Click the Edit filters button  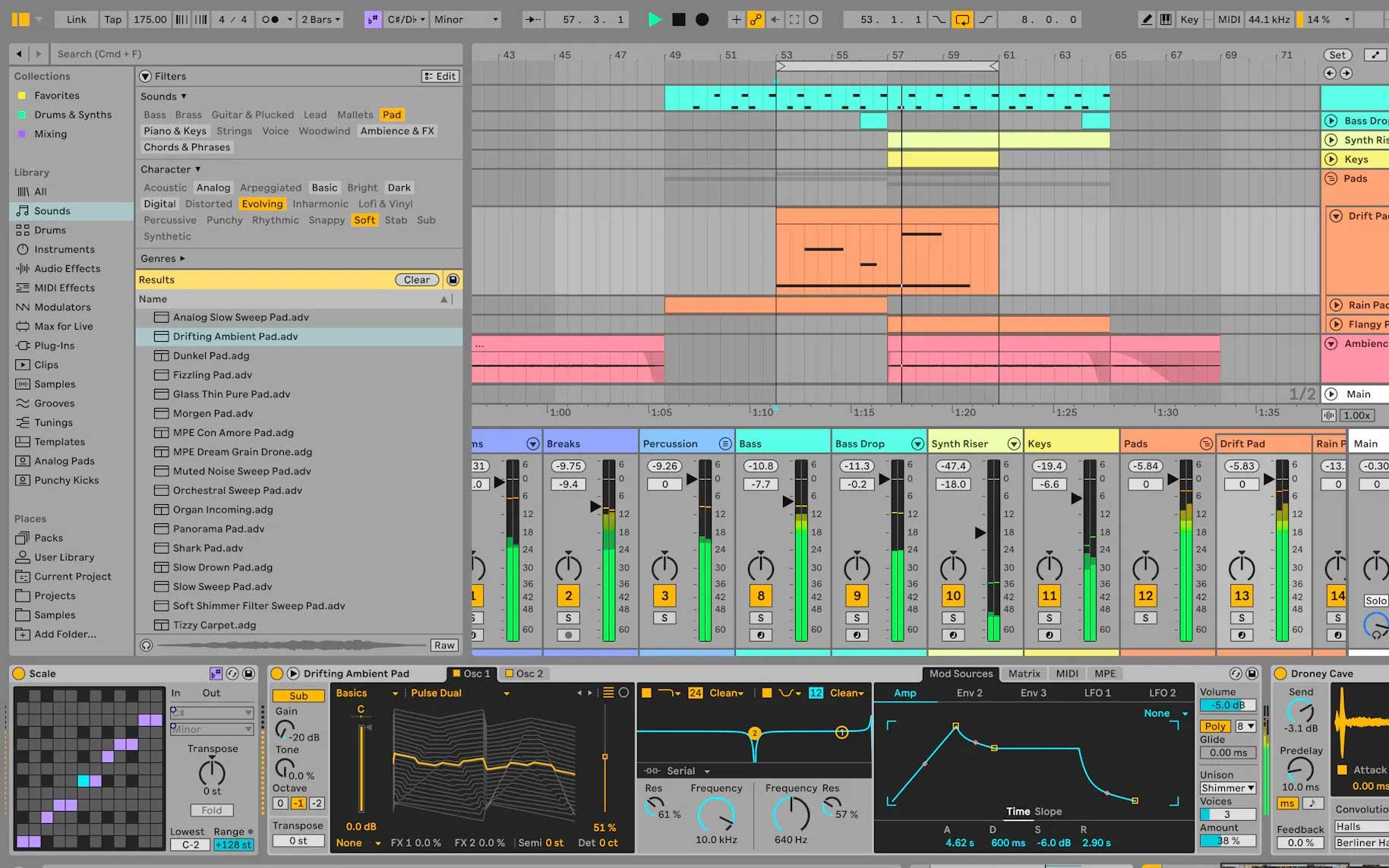click(x=440, y=76)
